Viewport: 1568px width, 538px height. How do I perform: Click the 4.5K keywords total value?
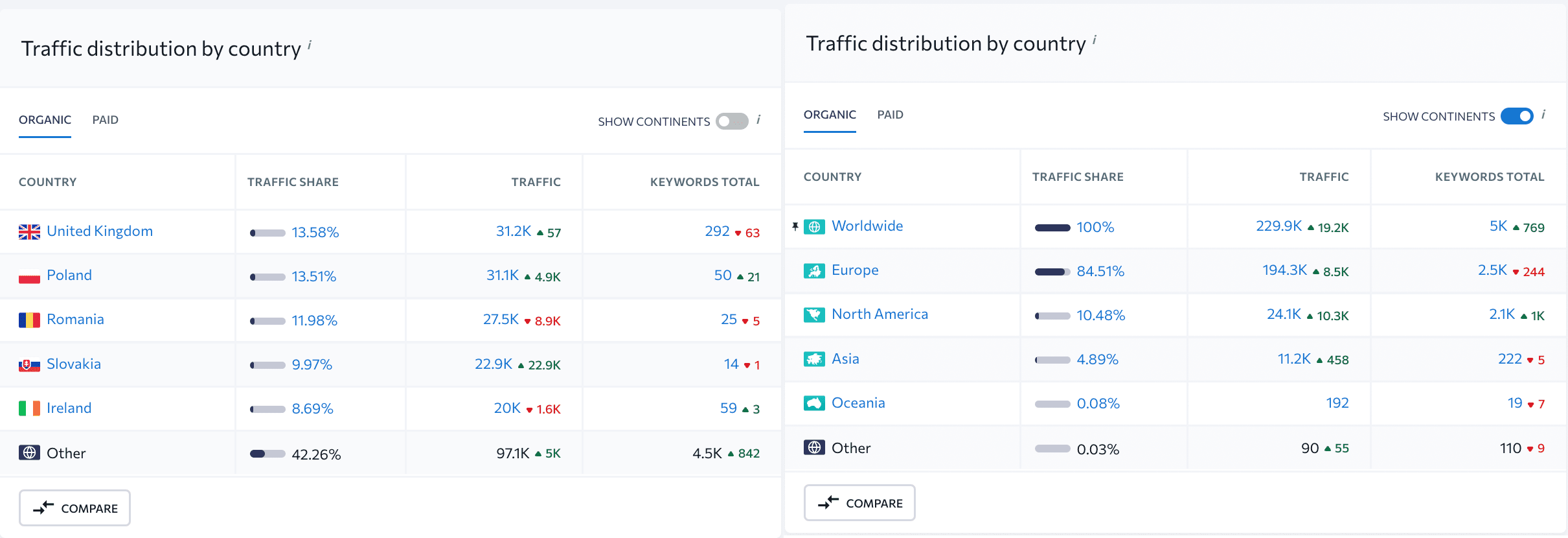707,453
